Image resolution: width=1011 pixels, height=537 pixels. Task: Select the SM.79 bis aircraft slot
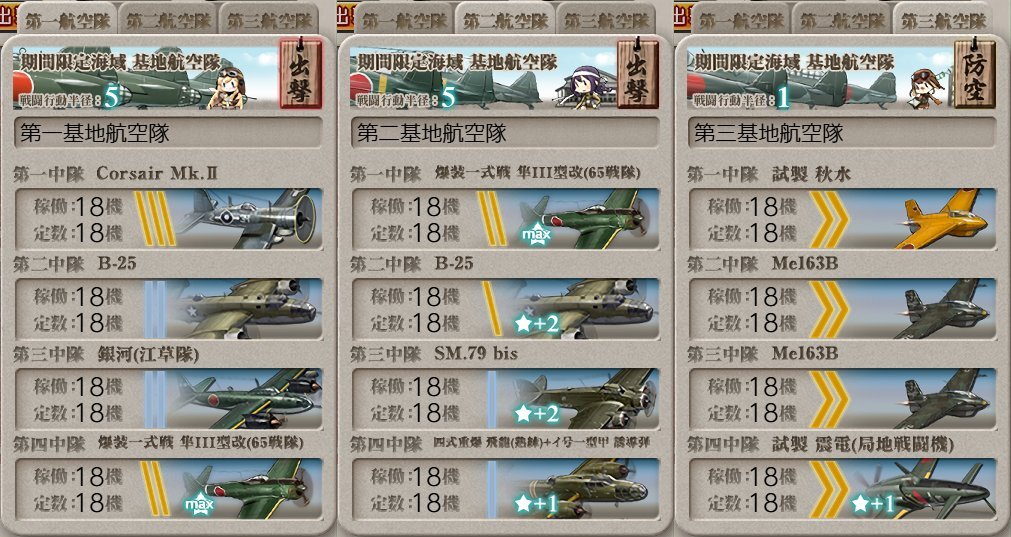click(x=505, y=398)
